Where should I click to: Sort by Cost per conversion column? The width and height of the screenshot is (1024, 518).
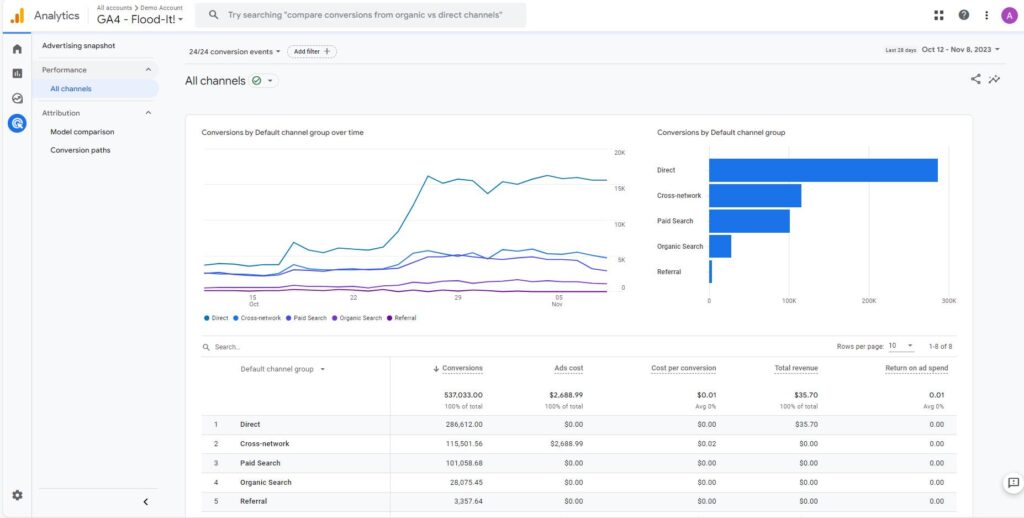click(x=683, y=368)
